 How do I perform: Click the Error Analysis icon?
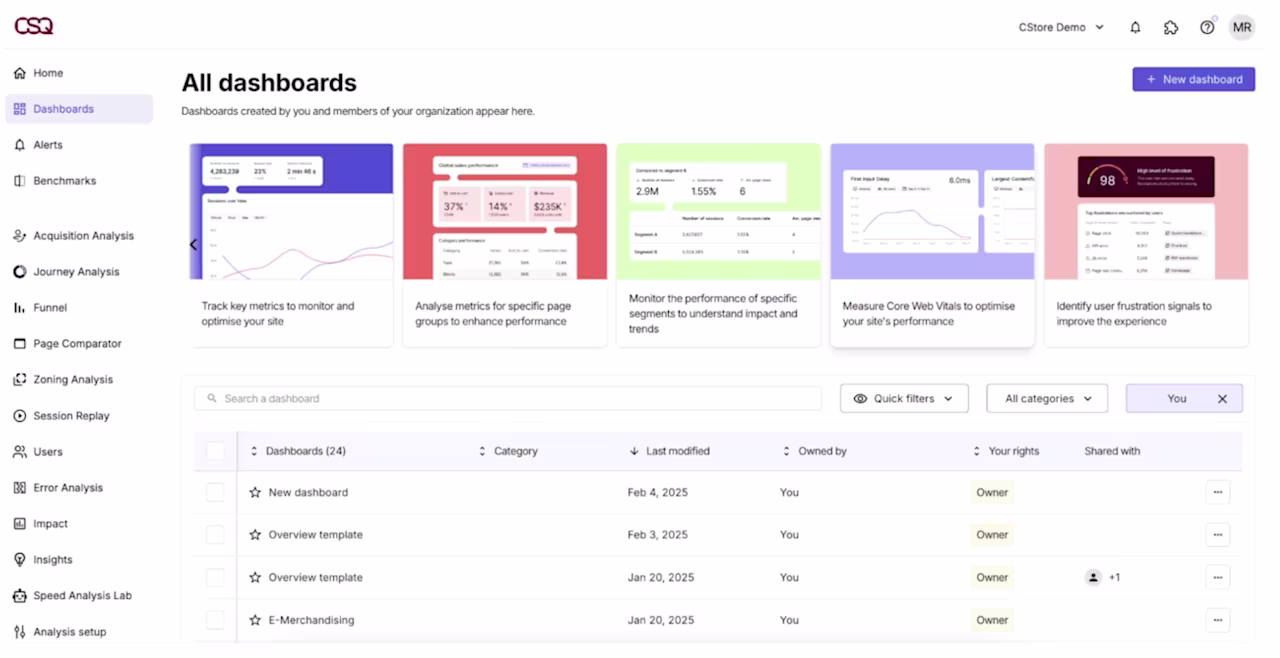[20, 488]
